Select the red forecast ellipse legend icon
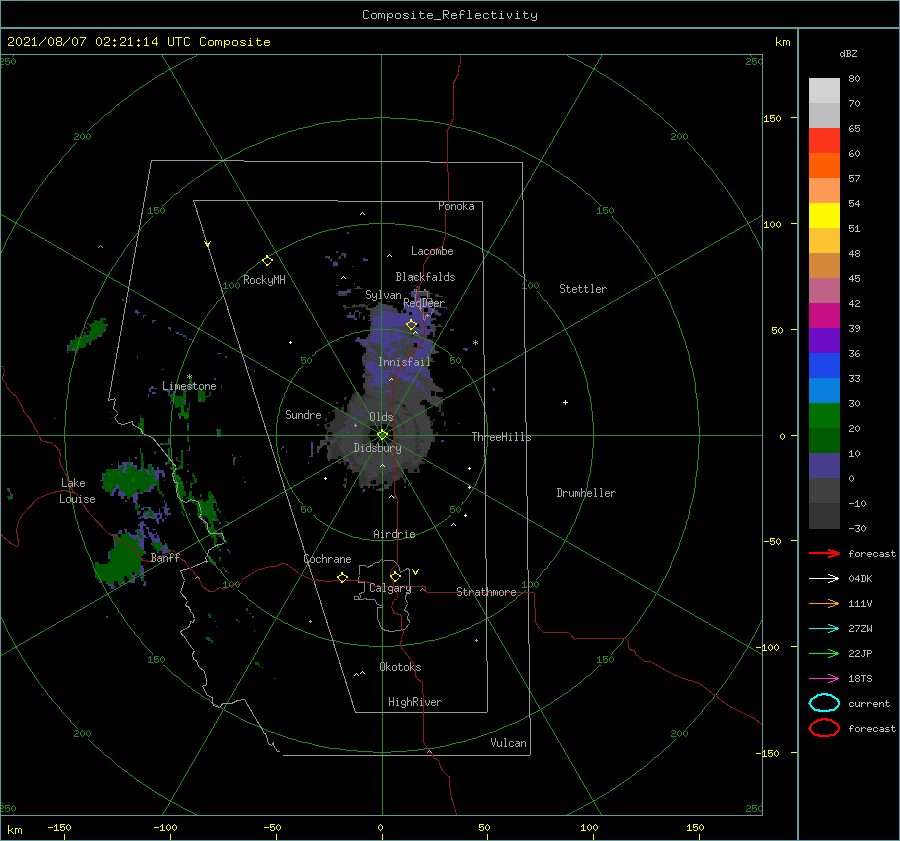 point(824,728)
